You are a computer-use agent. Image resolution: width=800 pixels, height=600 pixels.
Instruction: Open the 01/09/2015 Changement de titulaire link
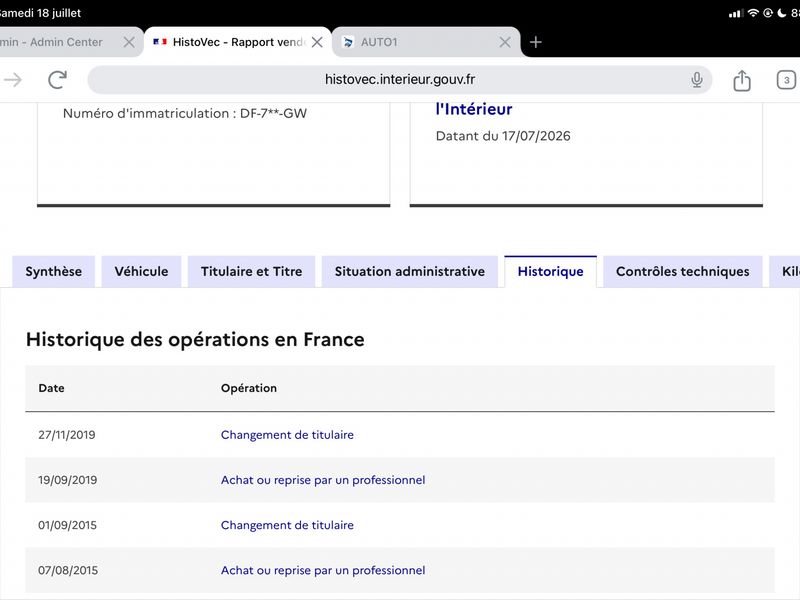(287, 525)
